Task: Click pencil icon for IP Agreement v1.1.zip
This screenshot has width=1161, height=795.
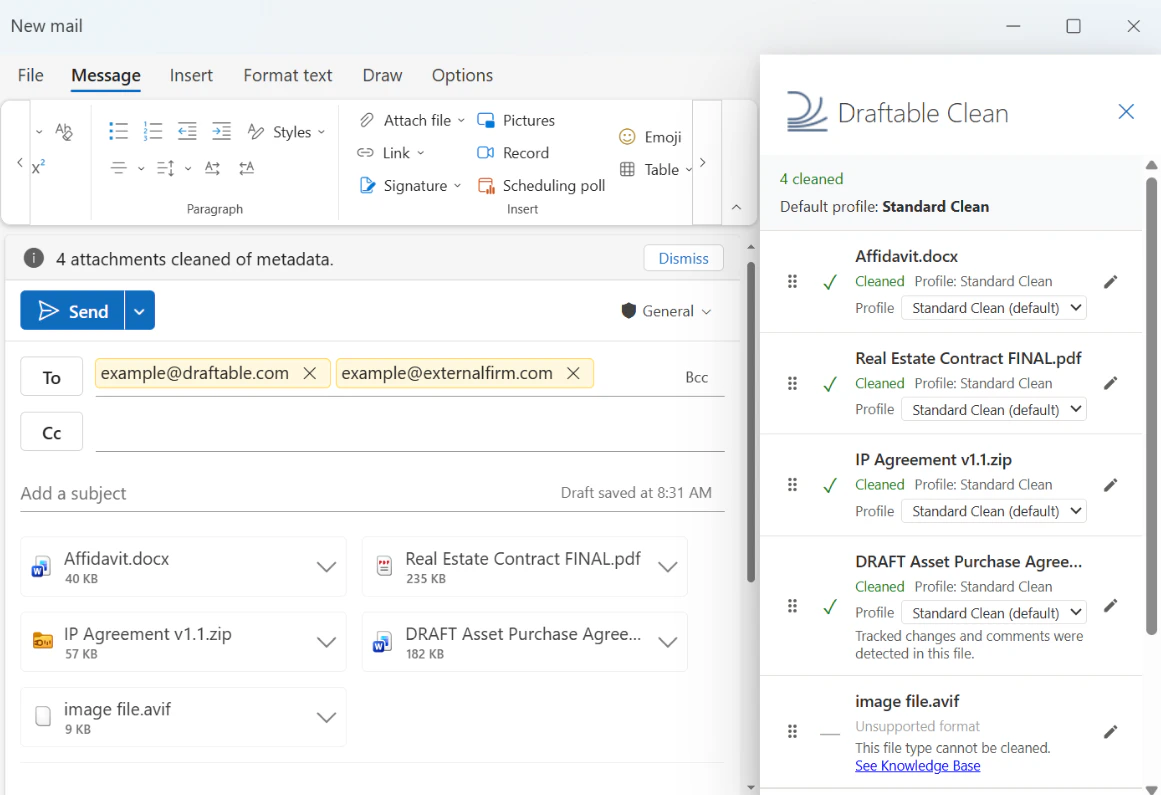Action: pyautogui.click(x=1110, y=486)
